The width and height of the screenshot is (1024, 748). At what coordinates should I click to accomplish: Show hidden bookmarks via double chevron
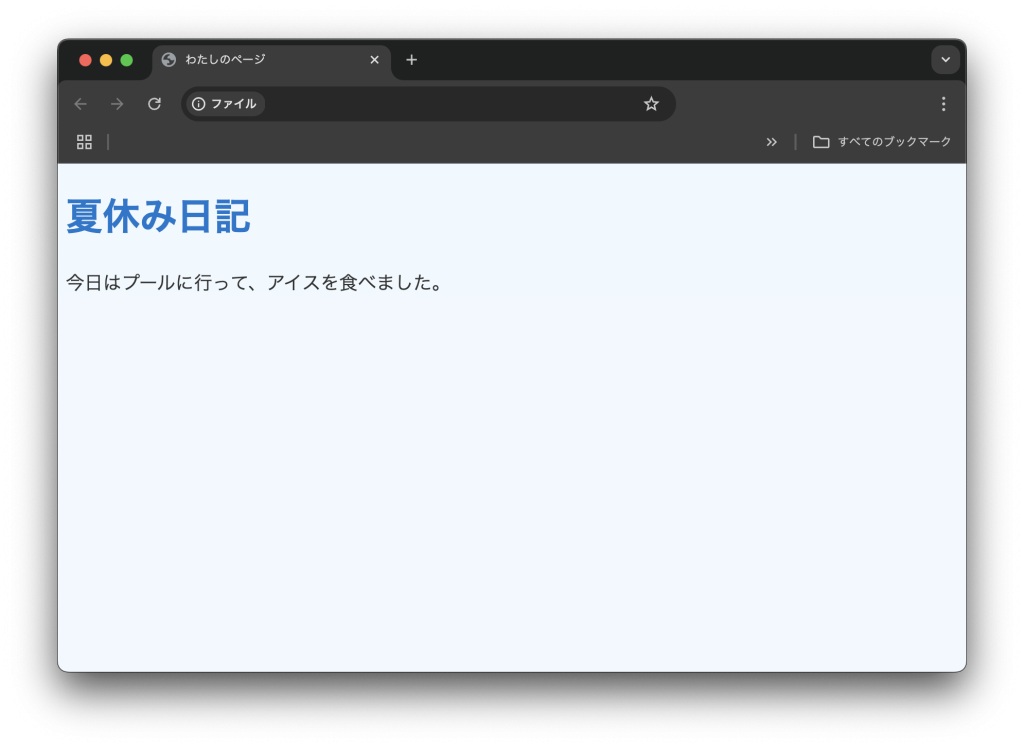point(771,142)
